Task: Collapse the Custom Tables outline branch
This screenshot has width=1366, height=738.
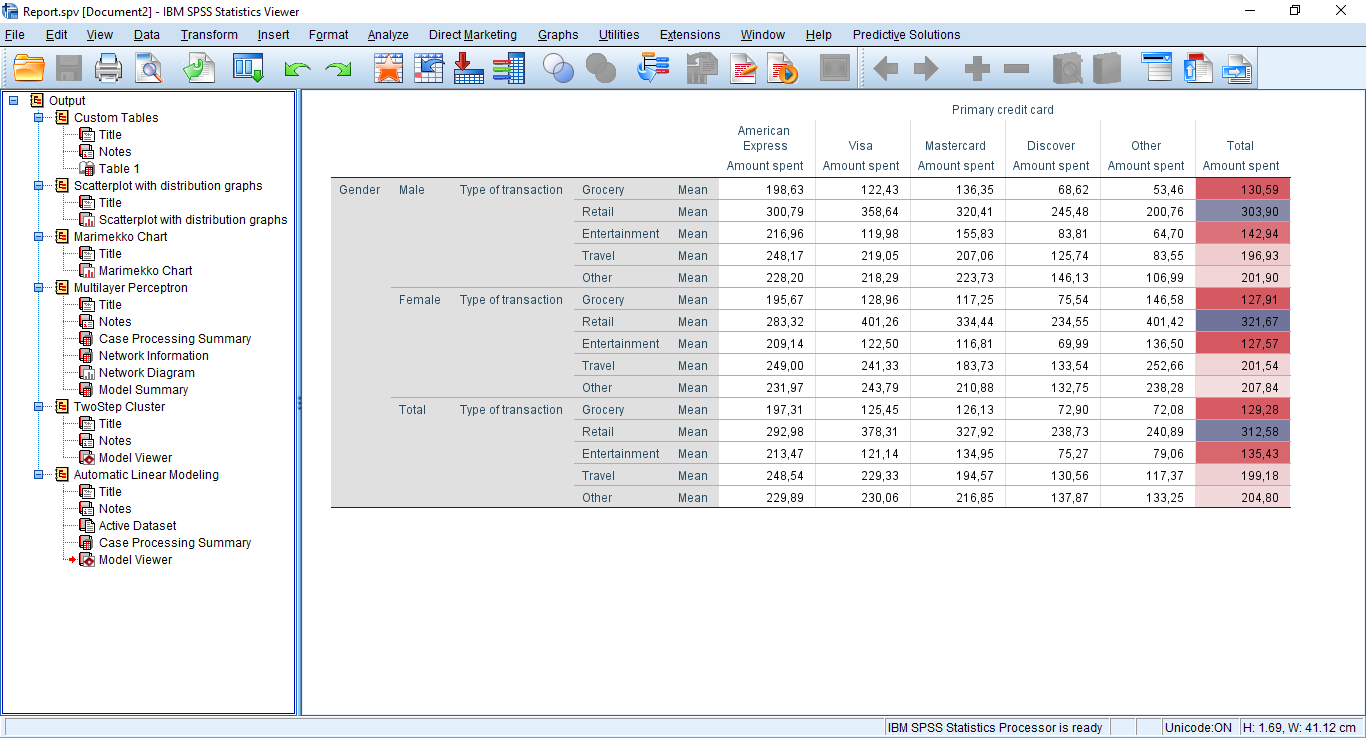Action: coord(39,117)
